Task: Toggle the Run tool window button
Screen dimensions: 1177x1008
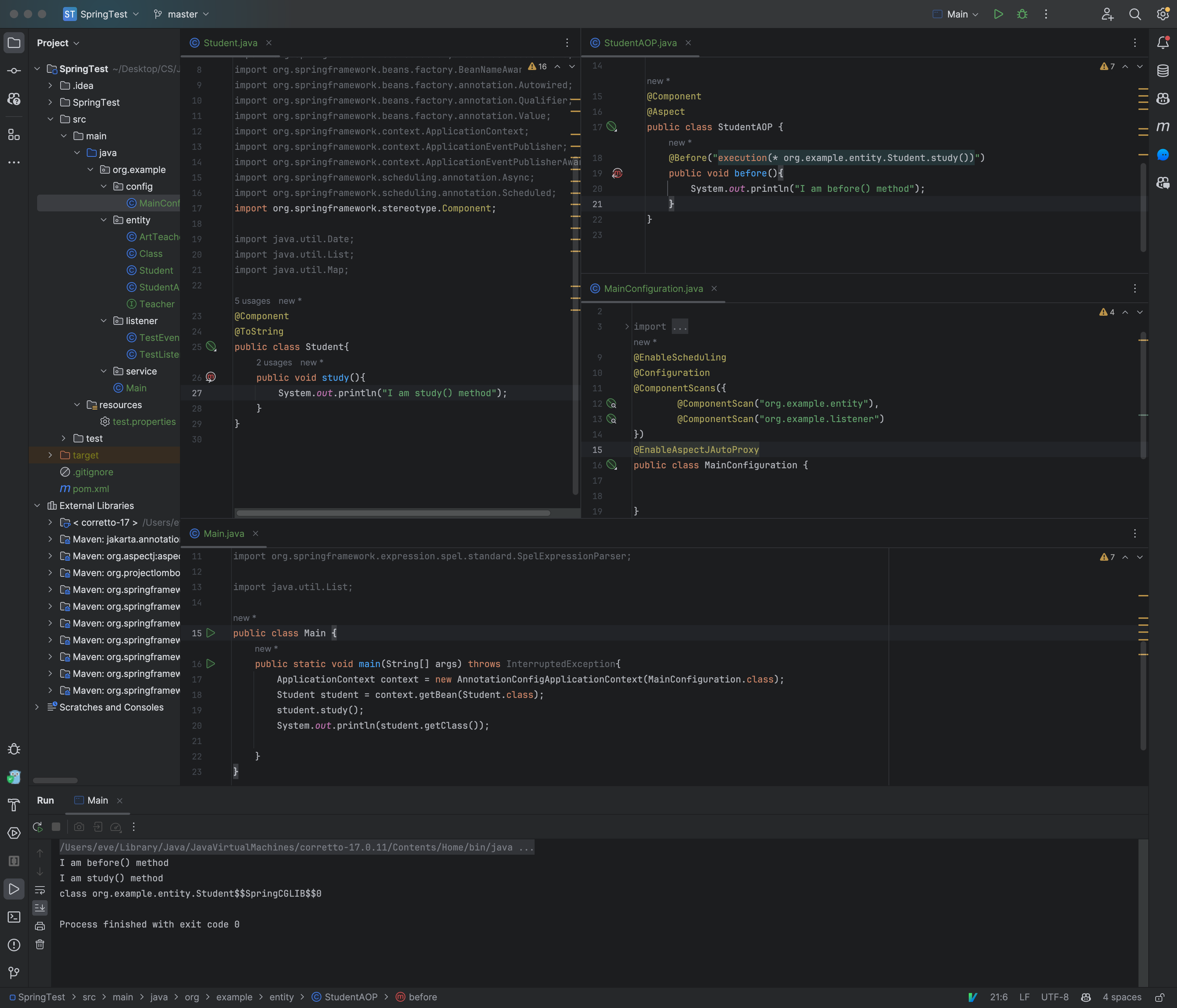Action: pos(14,889)
